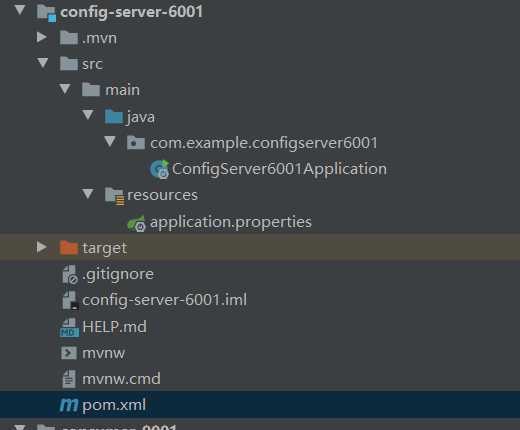
Task: Click the Spring class icon for ConfigServer6001Application
Action: tap(159, 169)
